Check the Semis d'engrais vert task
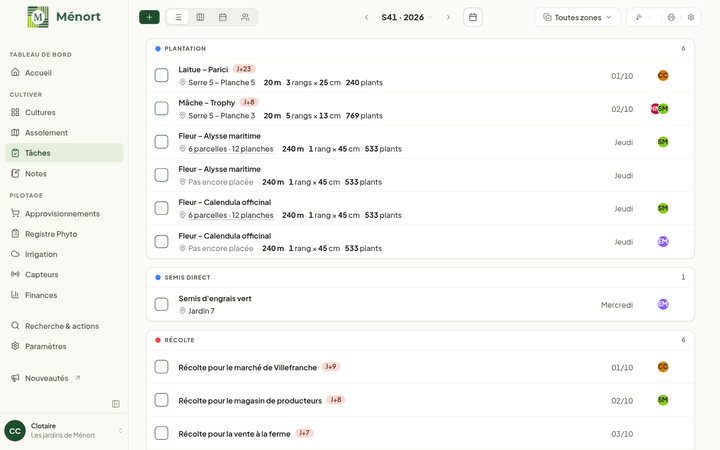 (161, 304)
